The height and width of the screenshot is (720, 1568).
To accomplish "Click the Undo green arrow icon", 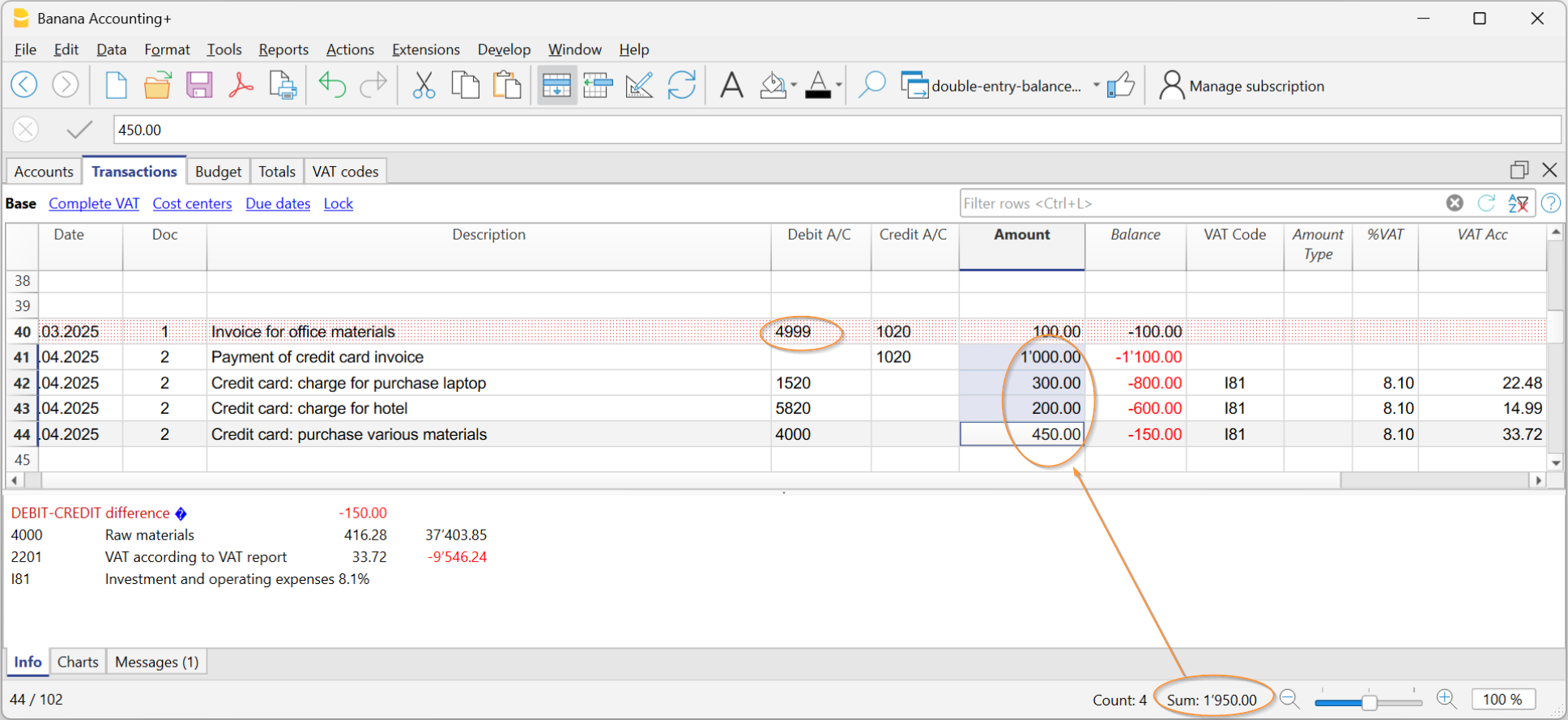I will (x=332, y=85).
